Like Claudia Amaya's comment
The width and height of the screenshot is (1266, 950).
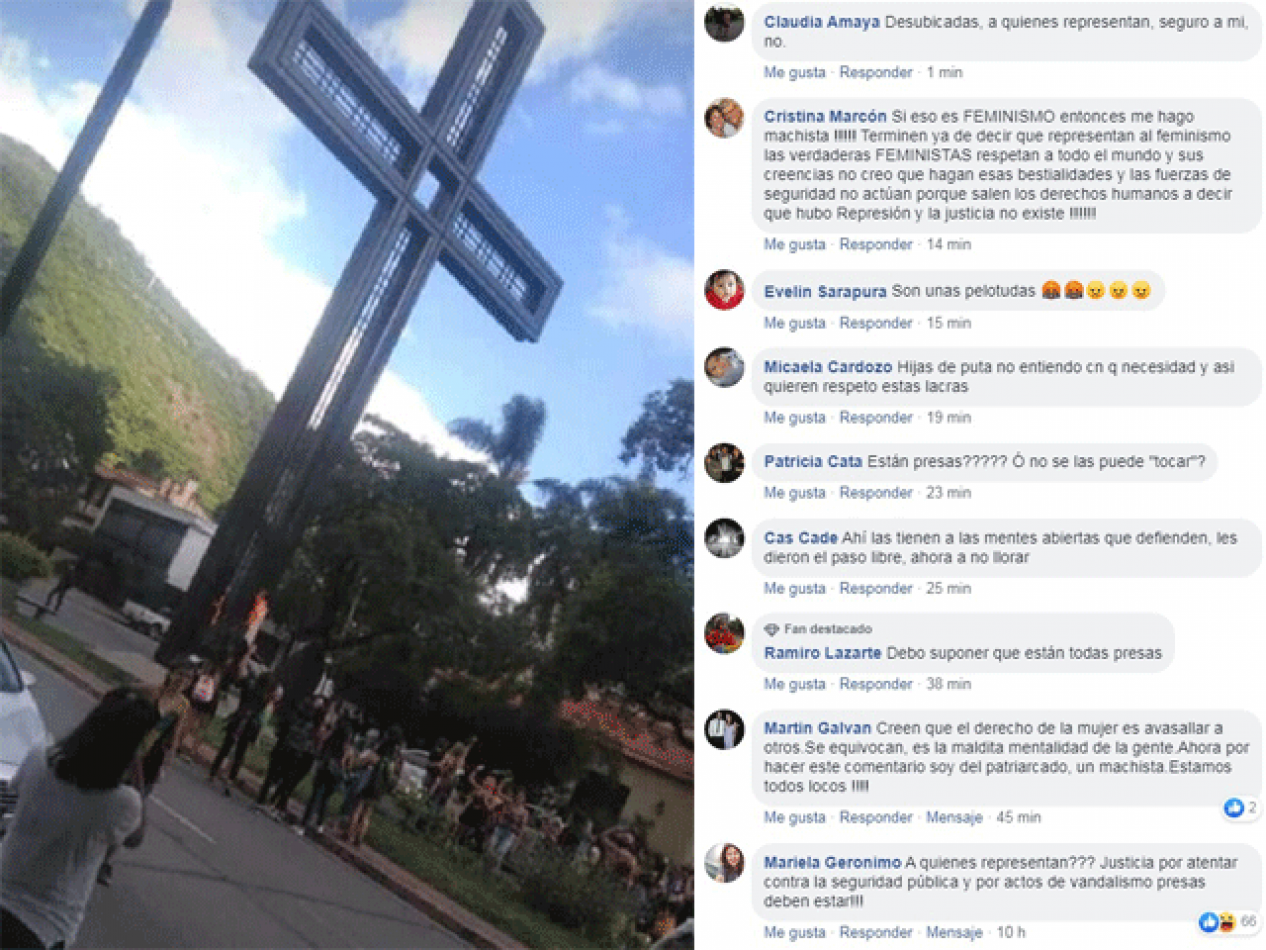click(x=795, y=72)
